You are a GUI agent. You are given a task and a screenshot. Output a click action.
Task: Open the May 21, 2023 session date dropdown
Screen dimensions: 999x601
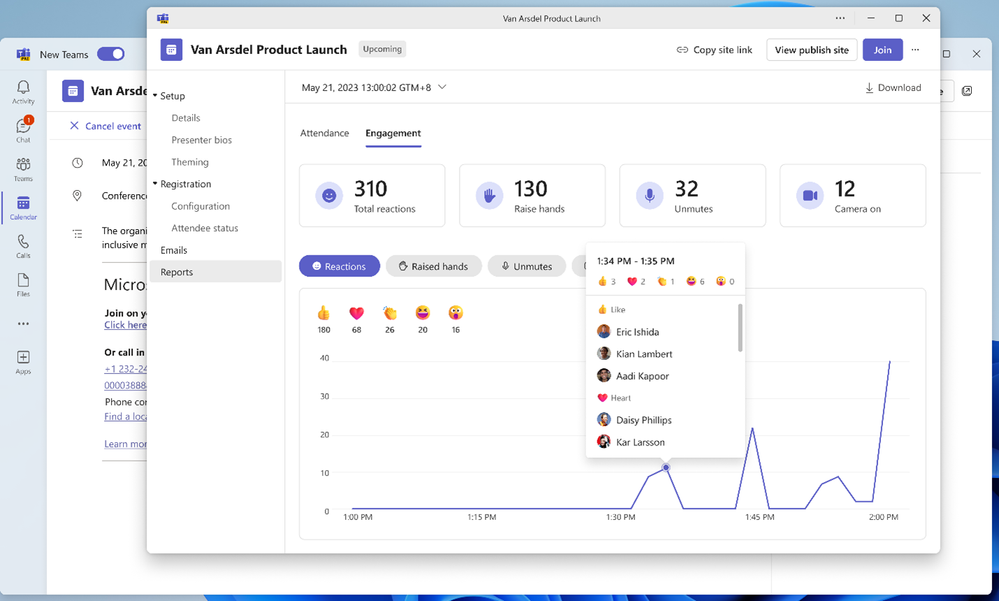click(374, 87)
